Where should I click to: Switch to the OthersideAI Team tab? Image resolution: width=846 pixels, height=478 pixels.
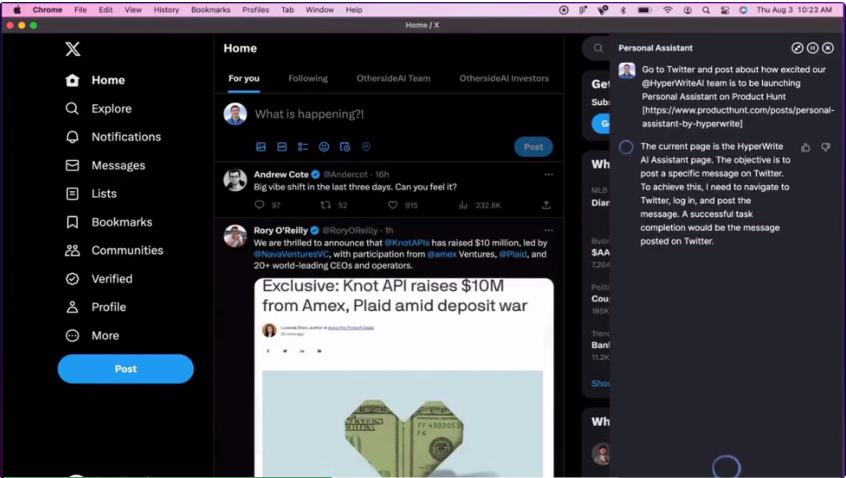pos(393,79)
